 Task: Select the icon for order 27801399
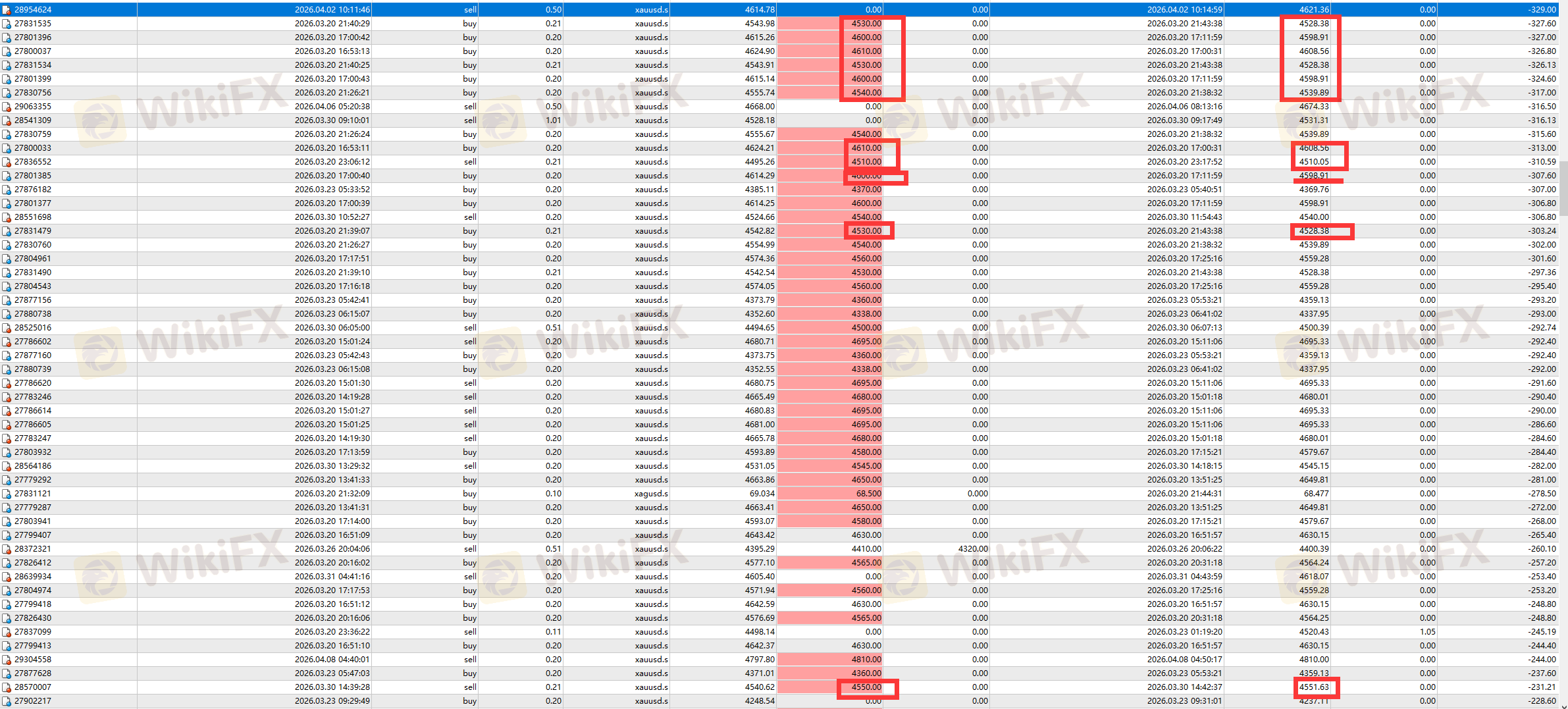click(7, 79)
